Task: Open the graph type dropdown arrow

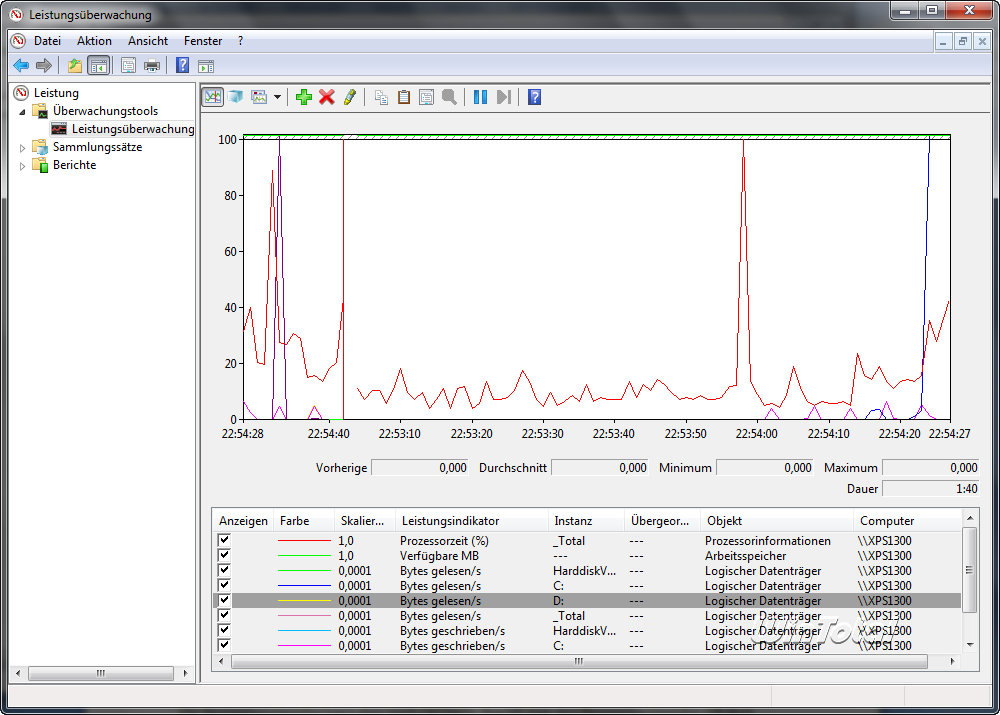Action: 277,97
